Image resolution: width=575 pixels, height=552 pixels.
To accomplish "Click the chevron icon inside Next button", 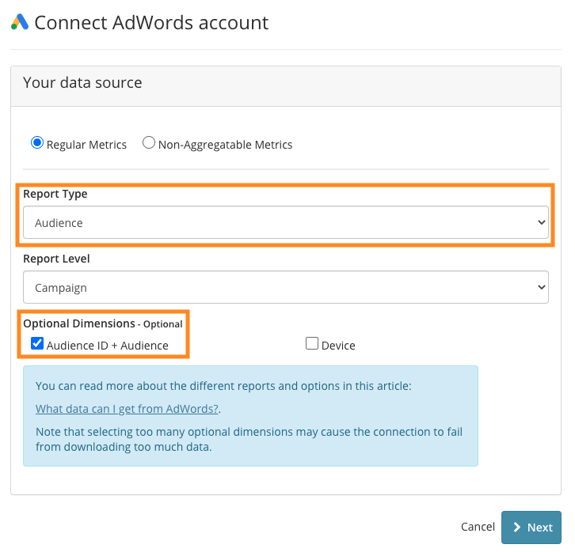I will tap(517, 527).
